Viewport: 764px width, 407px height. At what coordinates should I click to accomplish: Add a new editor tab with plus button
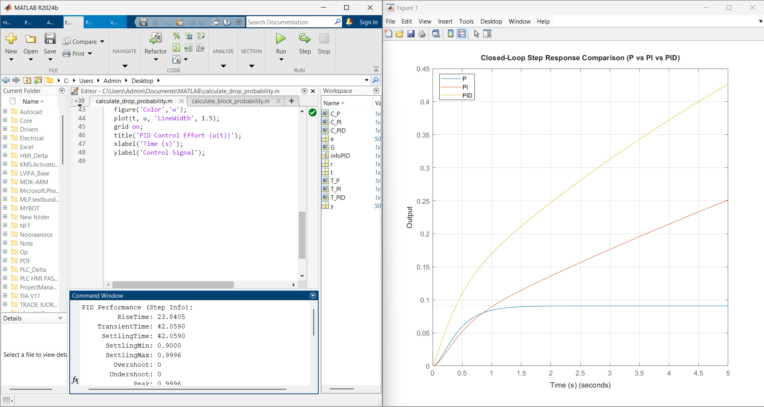point(291,101)
